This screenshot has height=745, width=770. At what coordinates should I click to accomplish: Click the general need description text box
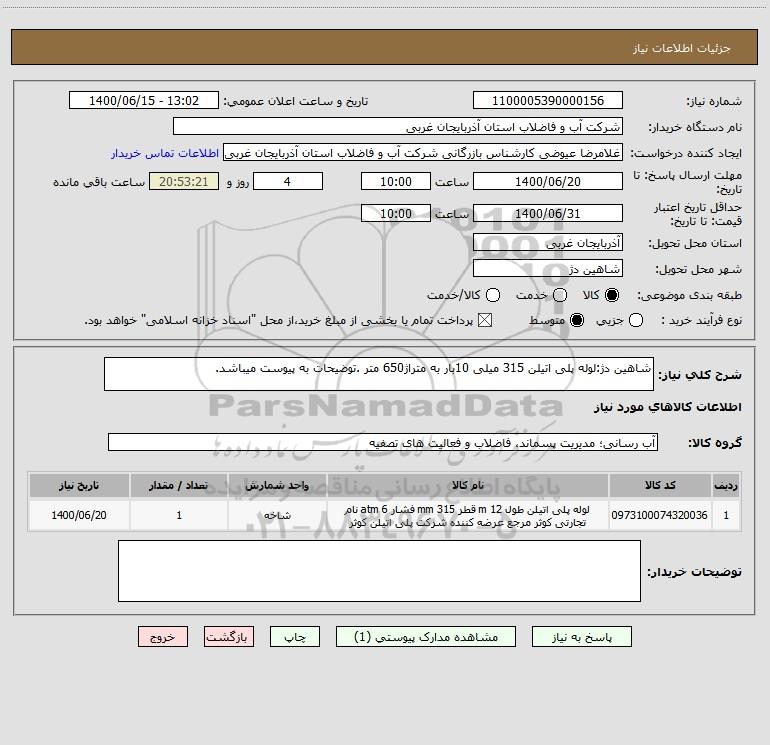pyautogui.click(x=379, y=374)
